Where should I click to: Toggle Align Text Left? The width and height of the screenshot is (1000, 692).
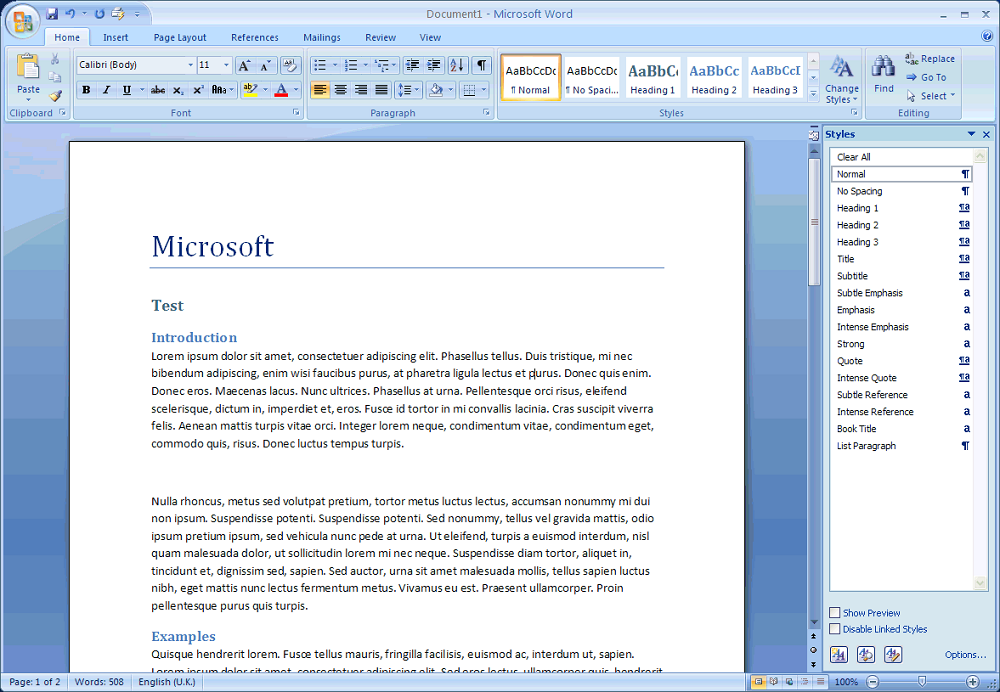320,90
